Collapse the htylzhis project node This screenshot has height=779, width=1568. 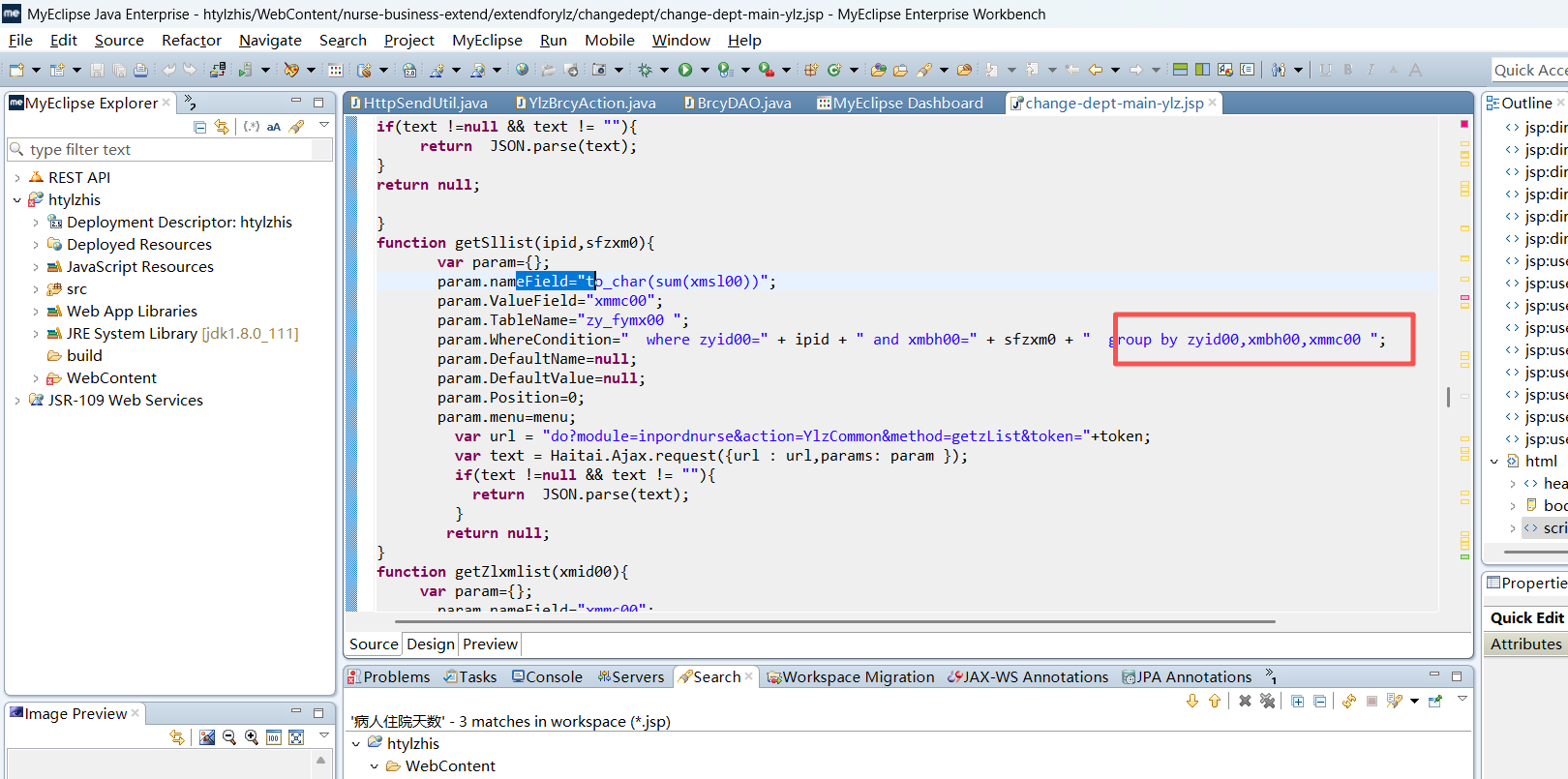[17, 200]
